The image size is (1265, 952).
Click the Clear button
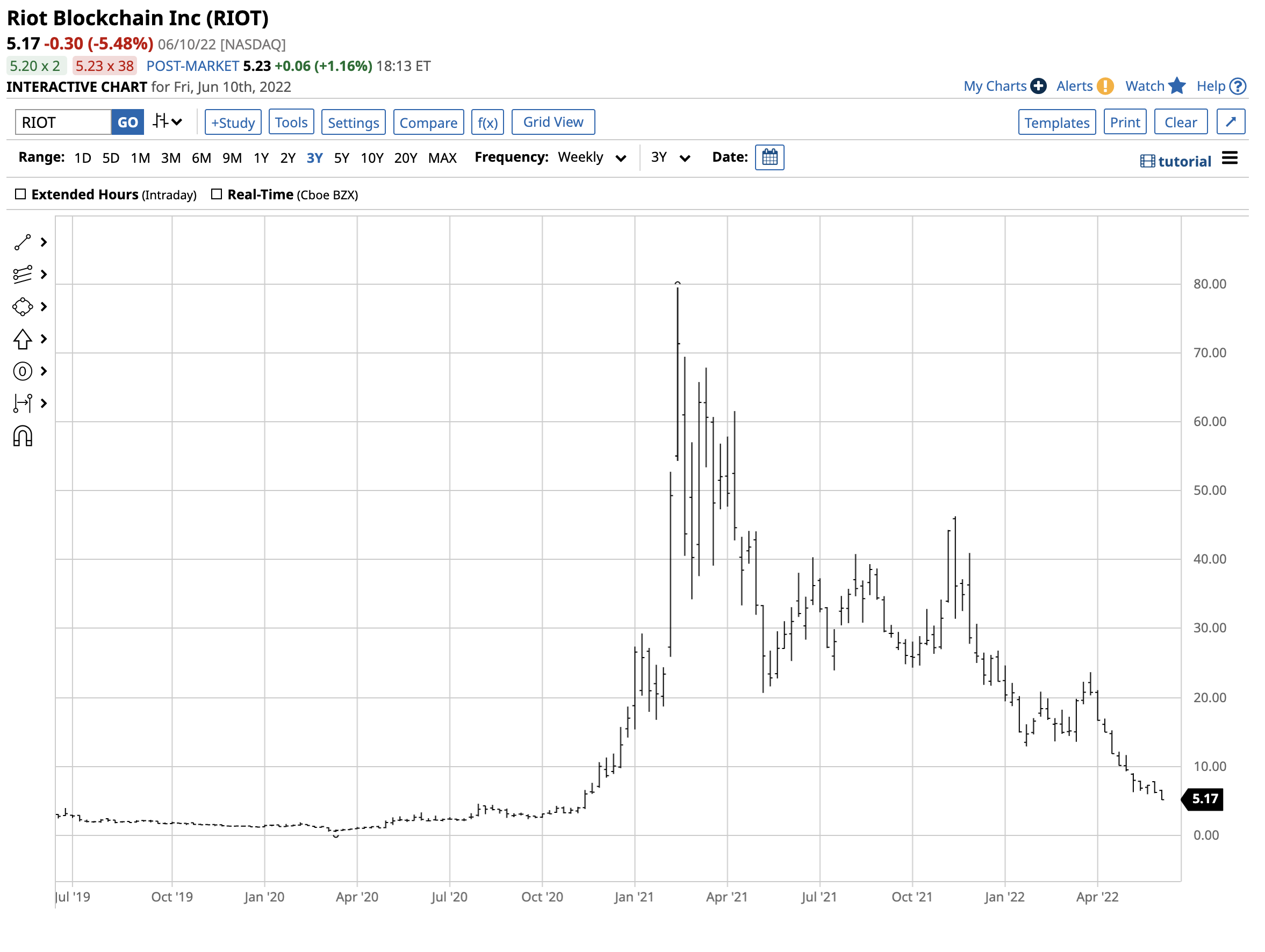pyautogui.click(x=1180, y=122)
